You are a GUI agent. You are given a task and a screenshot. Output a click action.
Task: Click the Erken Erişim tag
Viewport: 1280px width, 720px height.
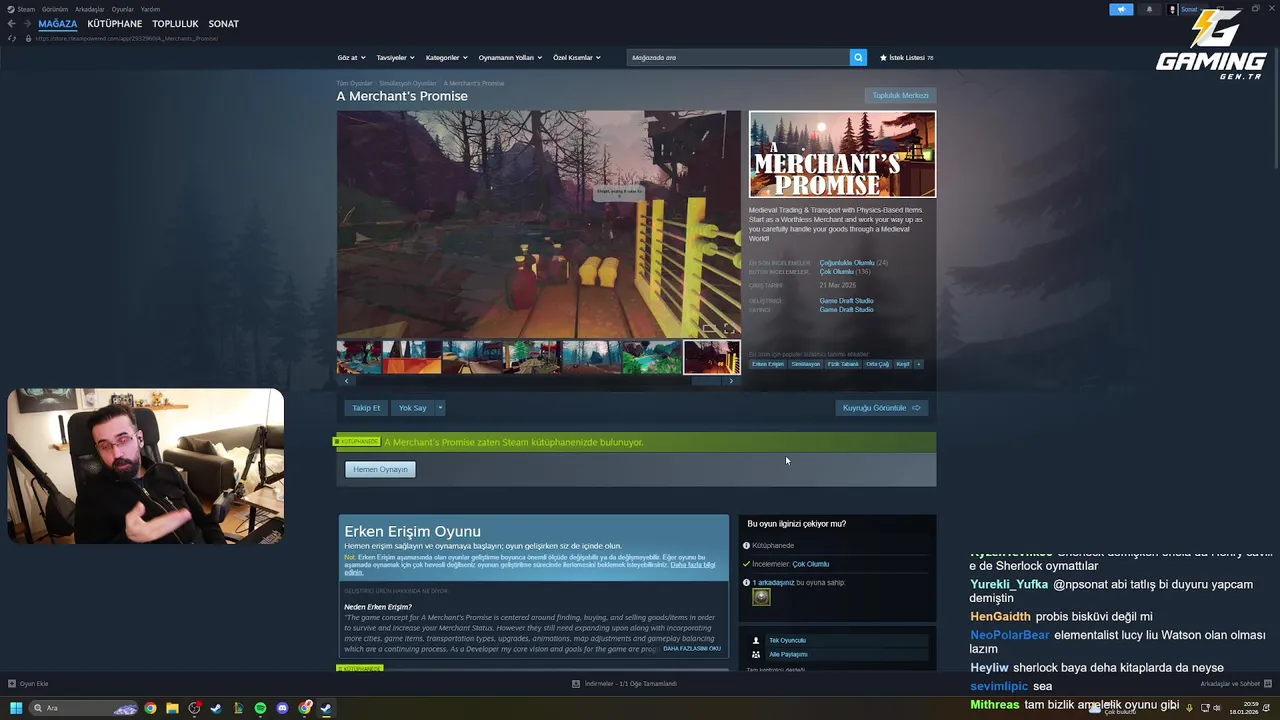[x=768, y=364]
